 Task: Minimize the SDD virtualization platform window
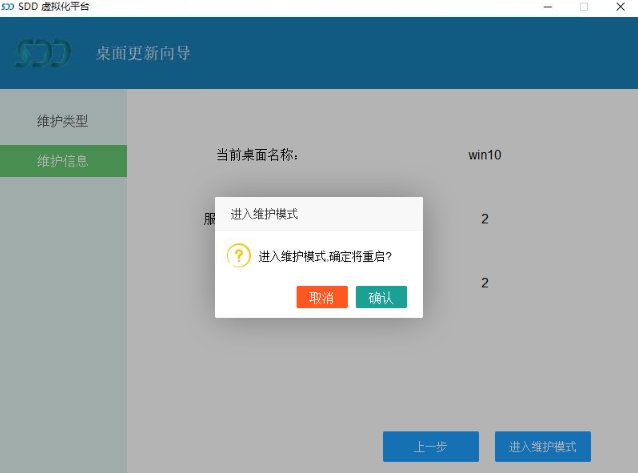point(548,7)
